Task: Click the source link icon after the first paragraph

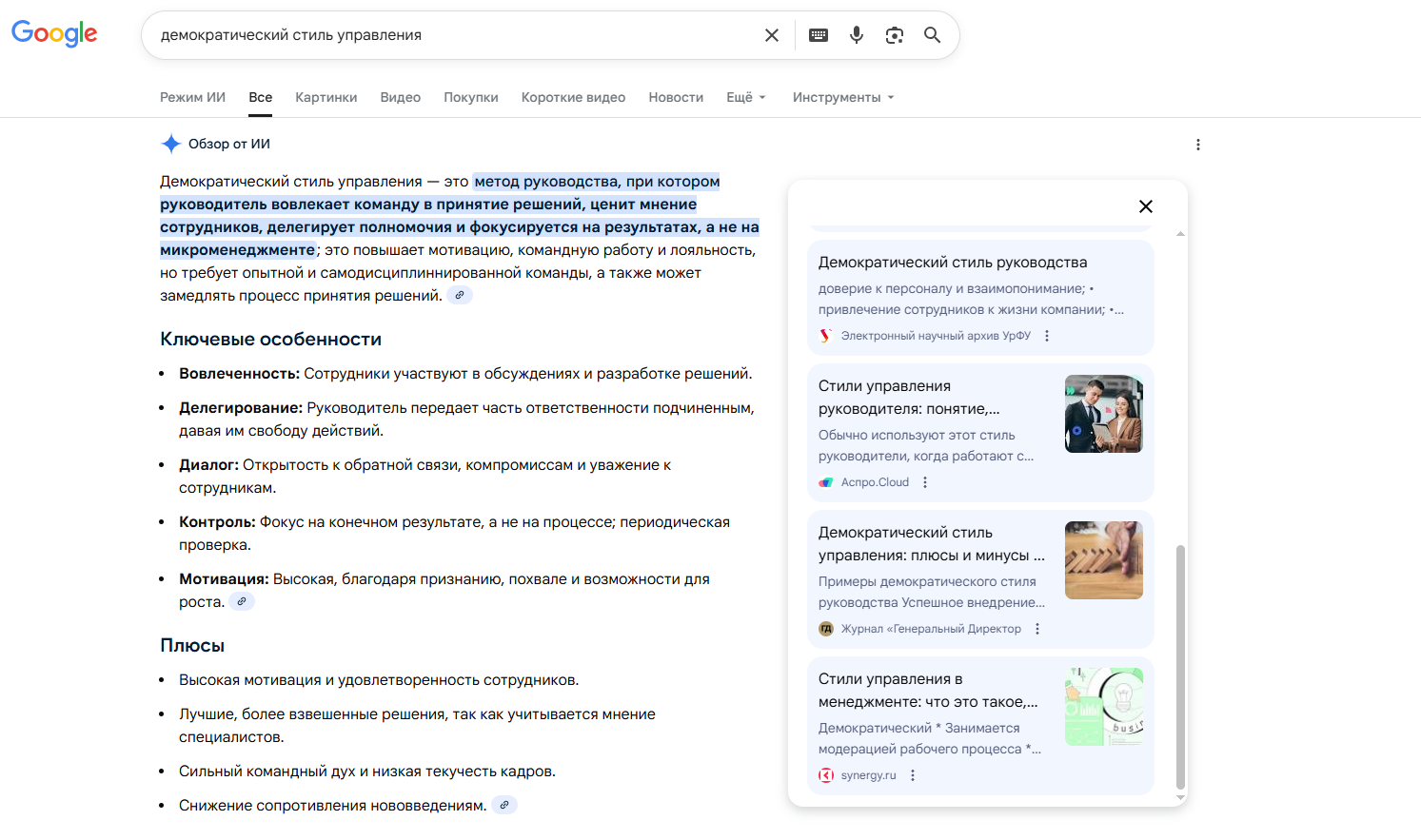Action: pos(460,296)
